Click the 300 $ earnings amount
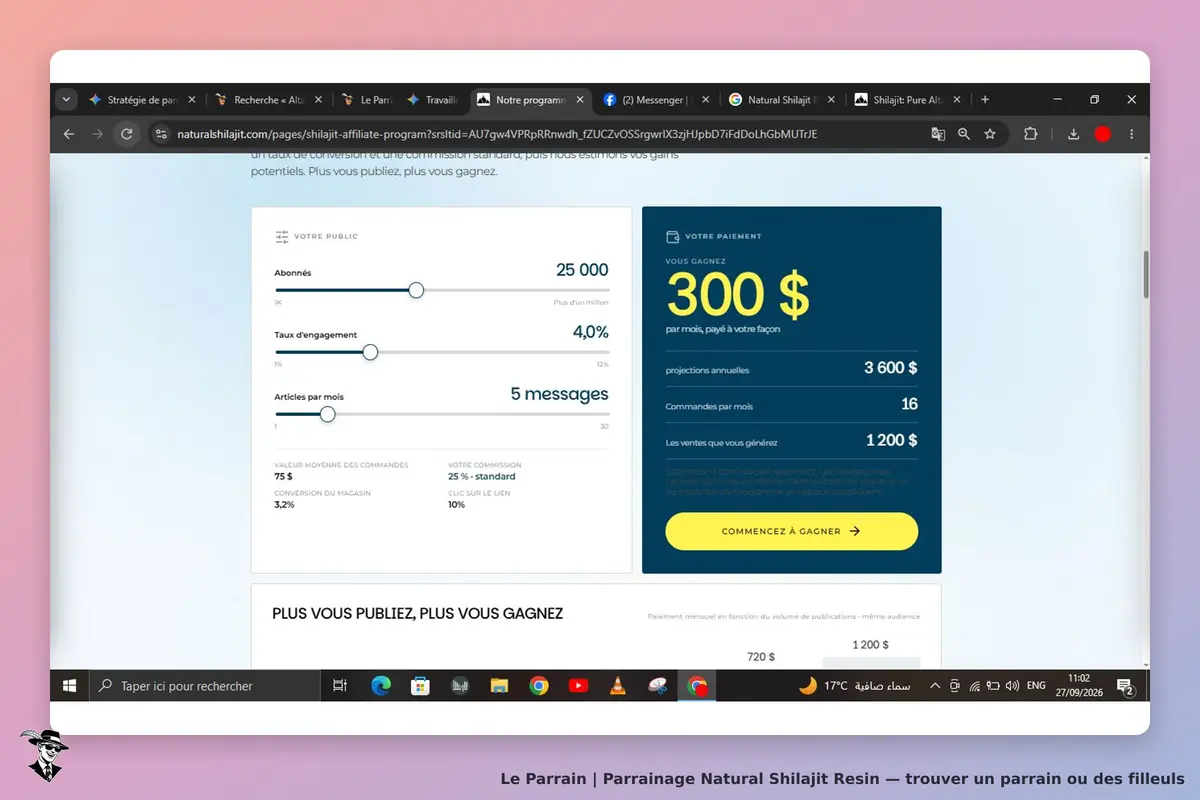The width and height of the screenshot is (1200, 800). tap(738, 294)
